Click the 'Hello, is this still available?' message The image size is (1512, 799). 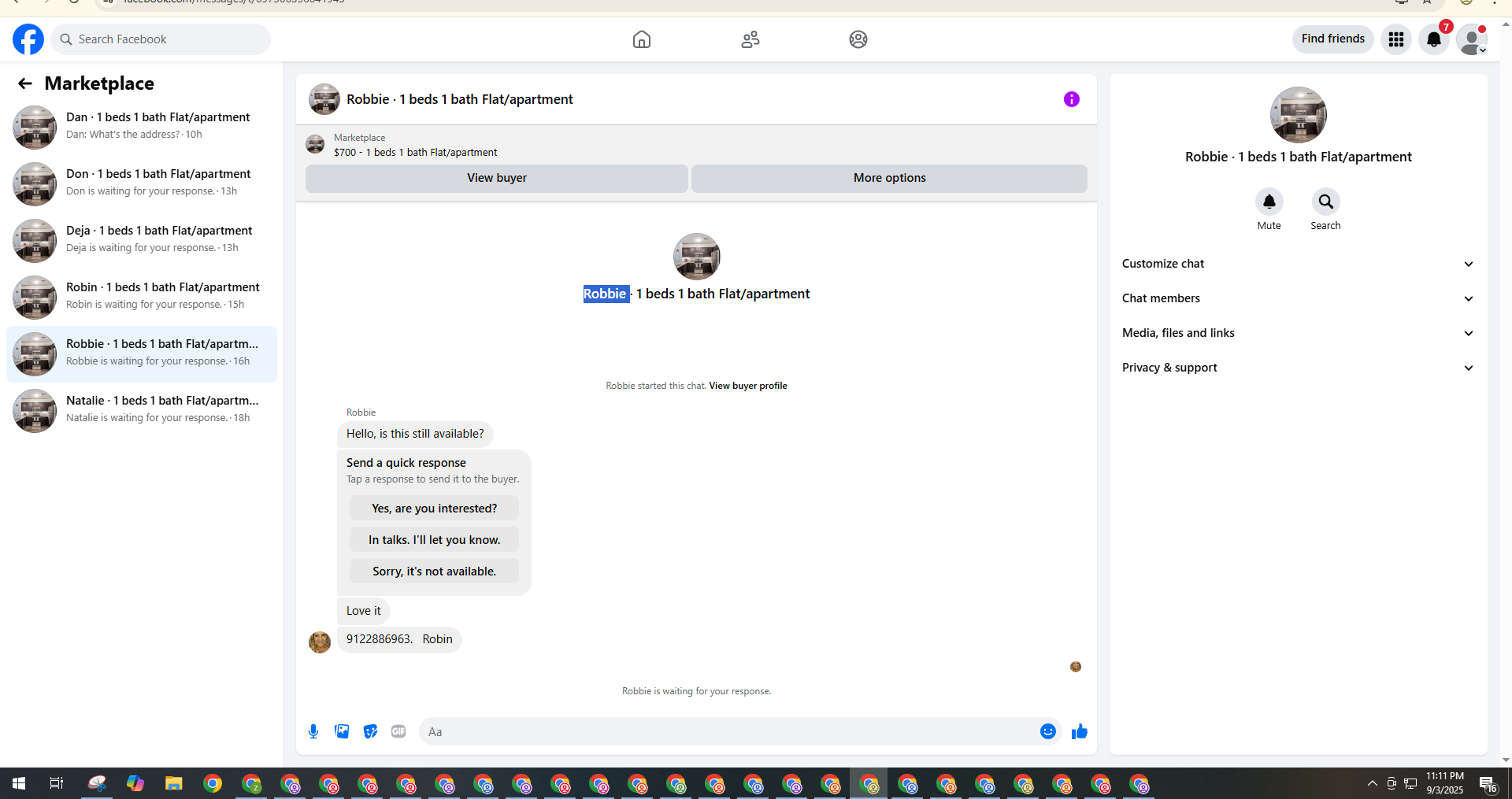click(415, 434)
